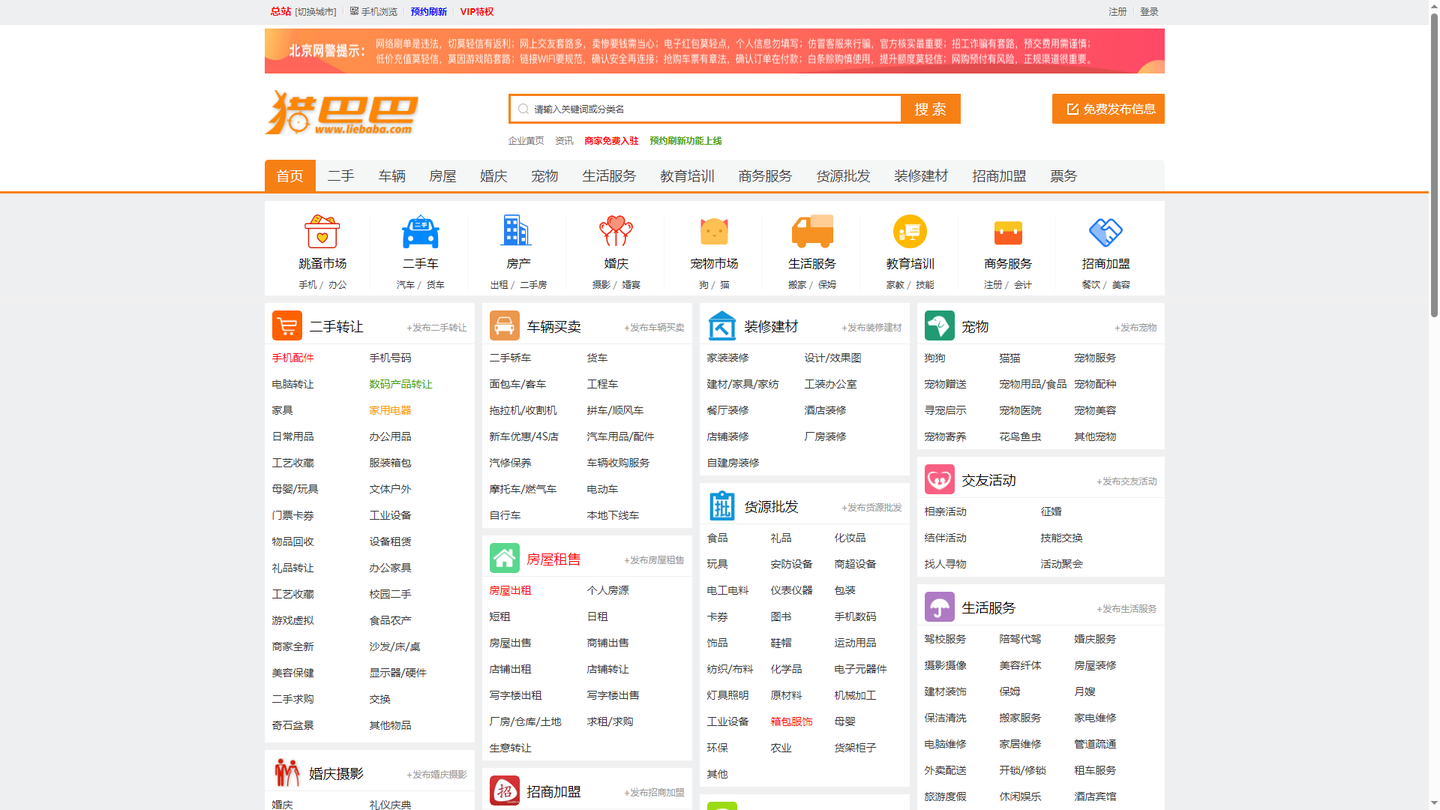Click the 车辆买卖 car section icon
Screen dimensions: 1440x810
pyautogui.click(x=504, y=326)
